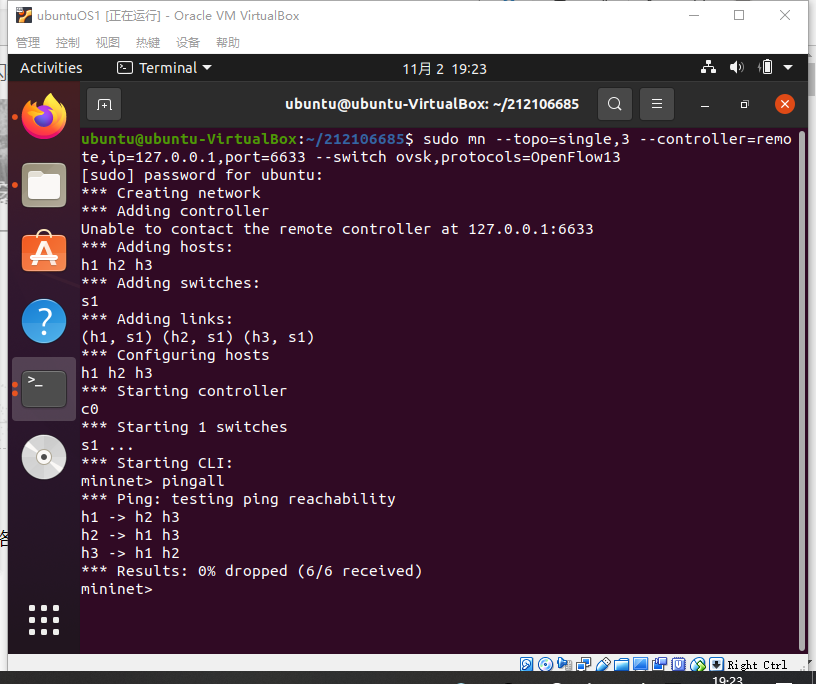Open the terminal hamburger menu
The height and width of the screenshot is (684, 816).
tap(657, 104)
